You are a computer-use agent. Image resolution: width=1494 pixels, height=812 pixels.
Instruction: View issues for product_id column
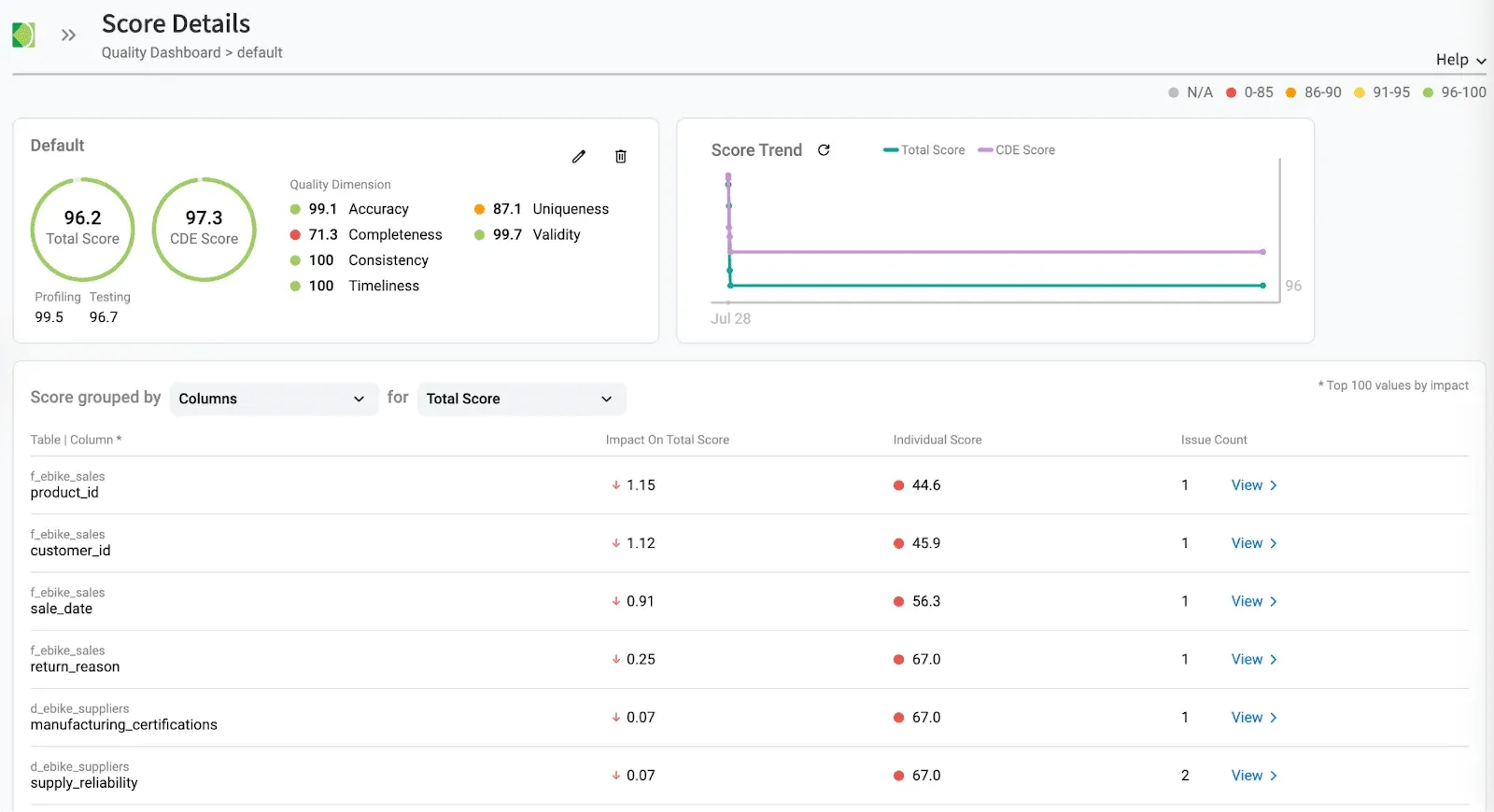[1247, 485]
